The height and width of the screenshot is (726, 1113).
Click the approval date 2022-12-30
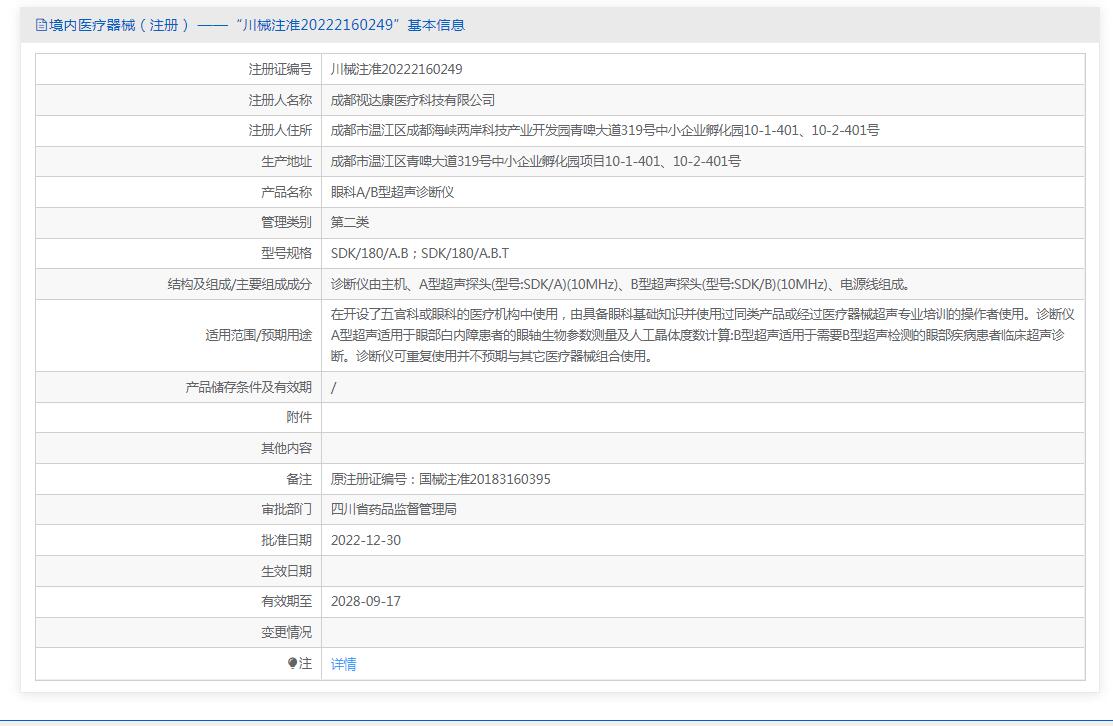366,540
